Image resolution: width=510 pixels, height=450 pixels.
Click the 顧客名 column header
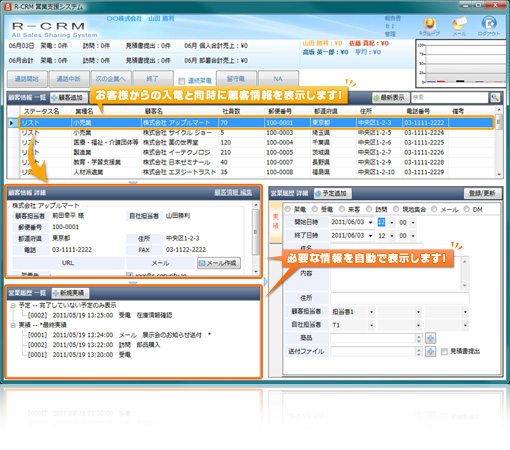(x=154, y=111)
